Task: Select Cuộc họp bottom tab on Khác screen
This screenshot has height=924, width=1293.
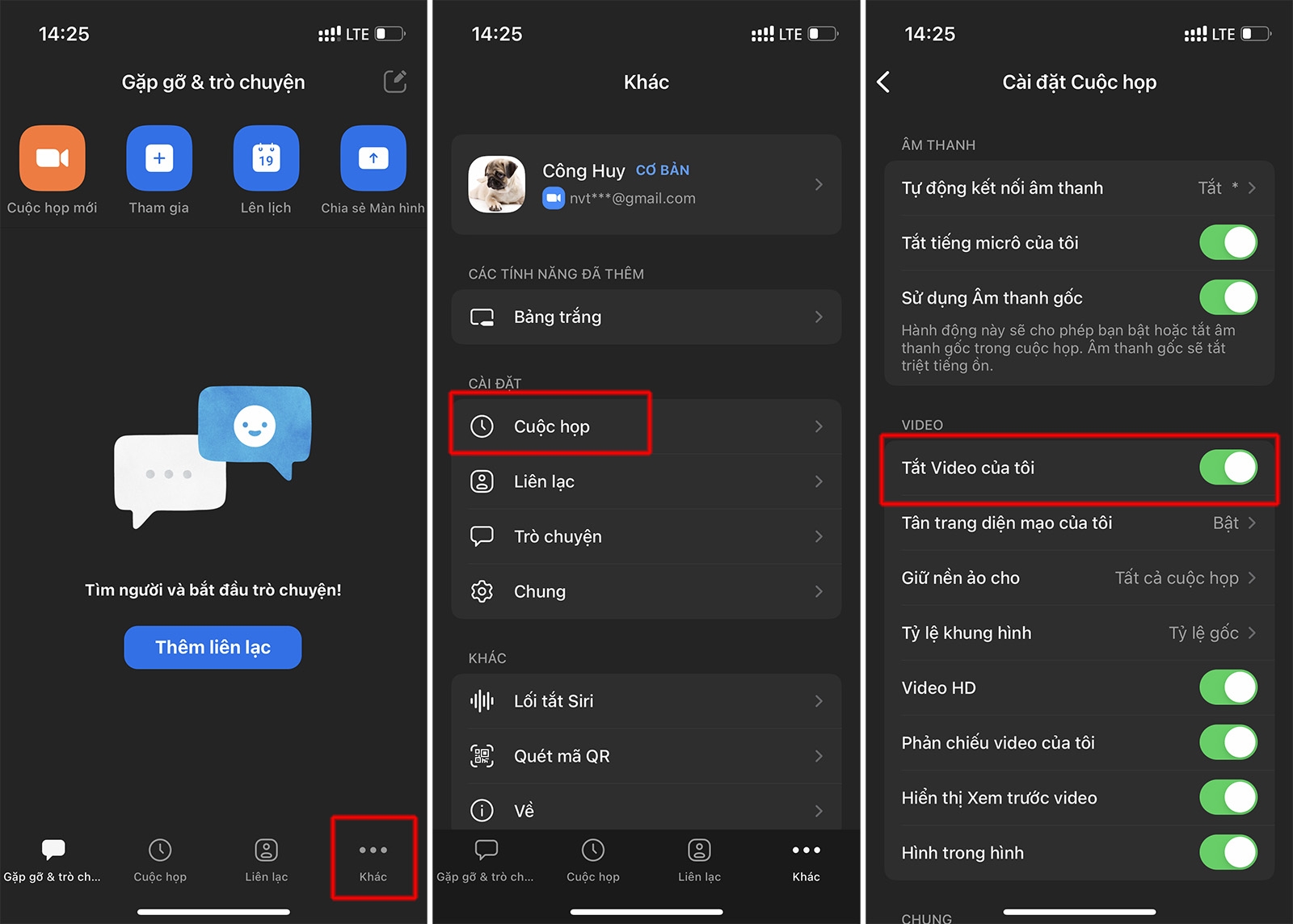Action: pyautogui.click(x=593, y=860)
